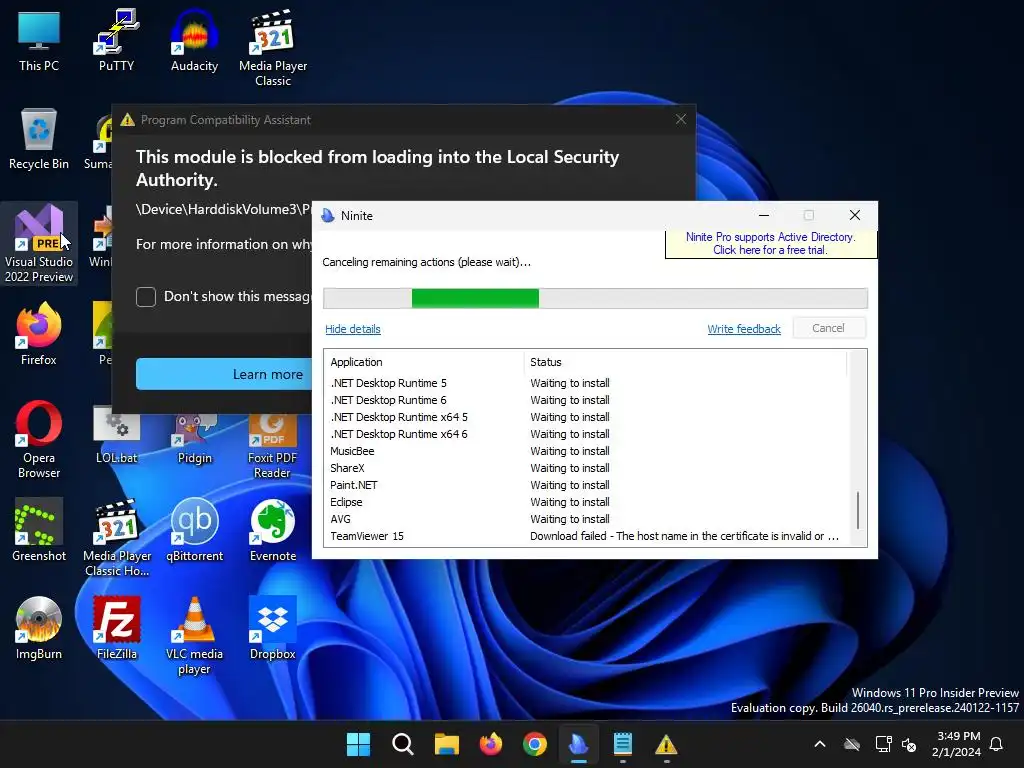
Task: Minimize the Ninite window
Action: (x=763, y=216)
